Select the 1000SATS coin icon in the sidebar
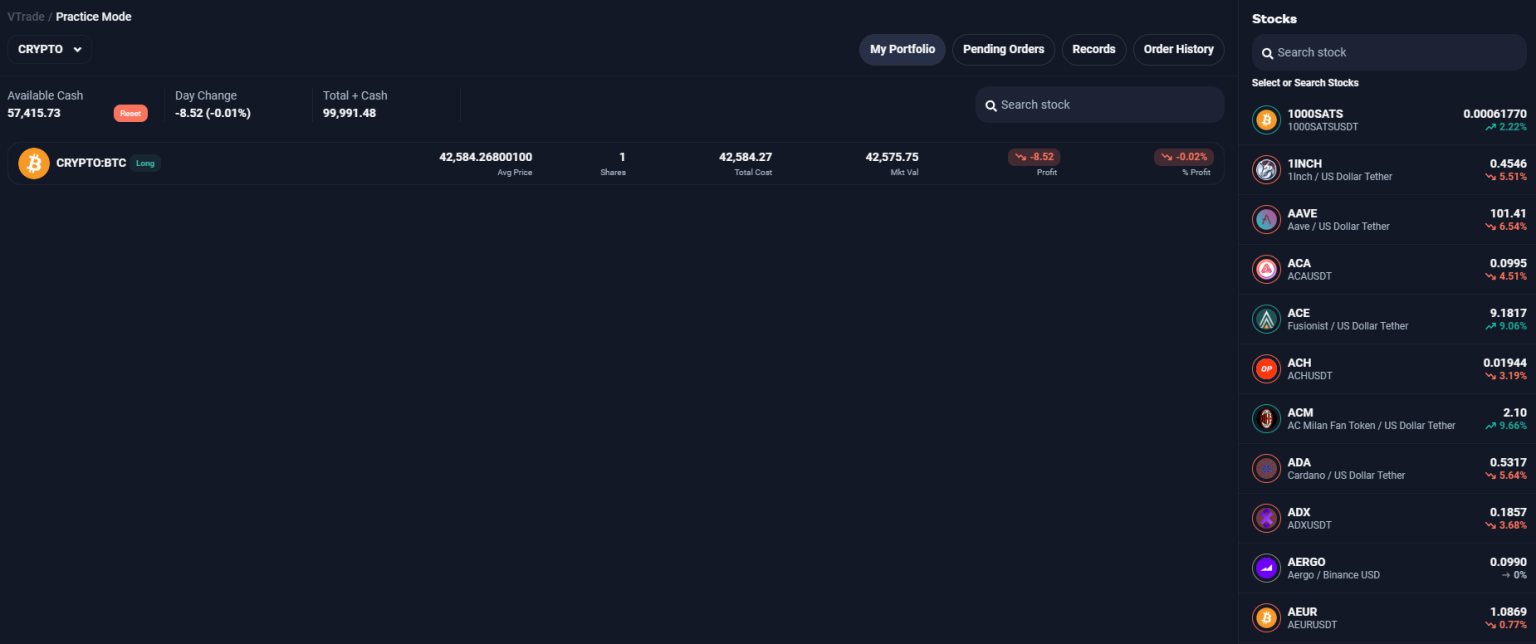Viewport: 1536px width, 644px height. pyautogui.click(x=1266, y=119)
